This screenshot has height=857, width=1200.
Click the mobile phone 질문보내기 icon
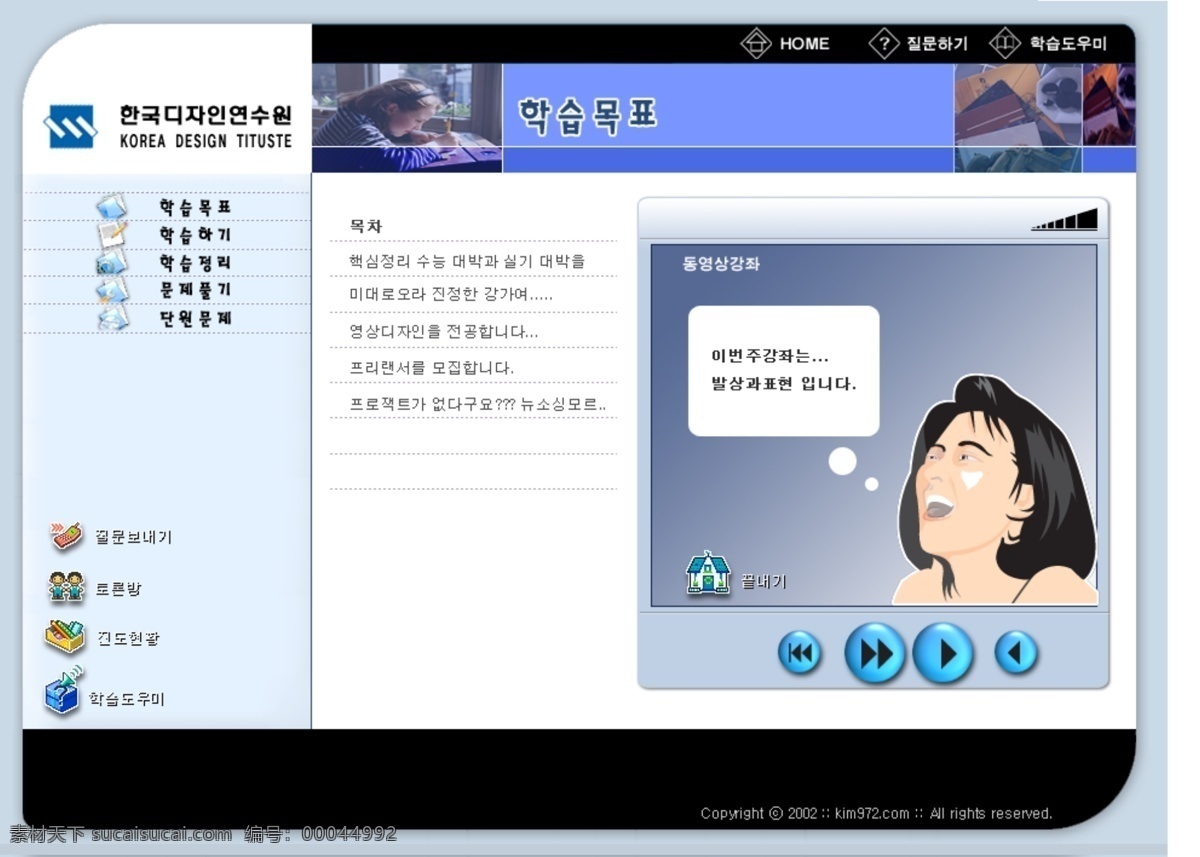click(x=67, y=536)
